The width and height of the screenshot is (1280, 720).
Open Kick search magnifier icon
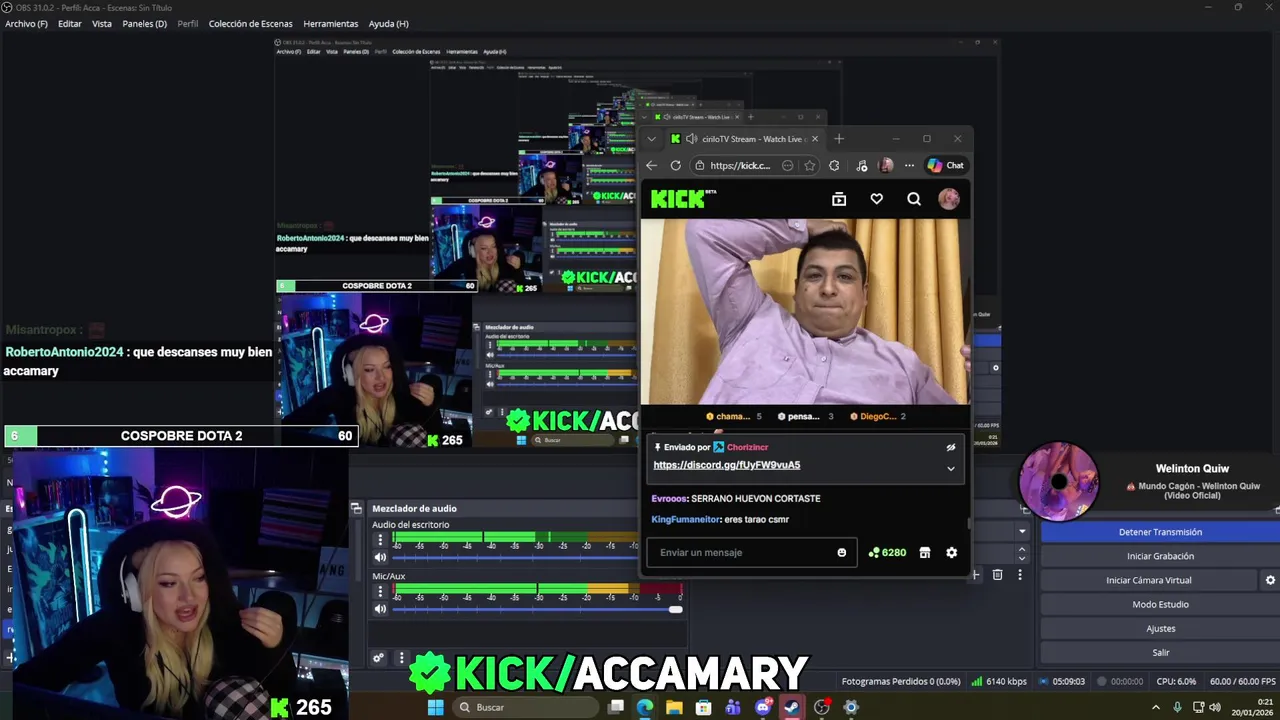[x=914, y=199]
